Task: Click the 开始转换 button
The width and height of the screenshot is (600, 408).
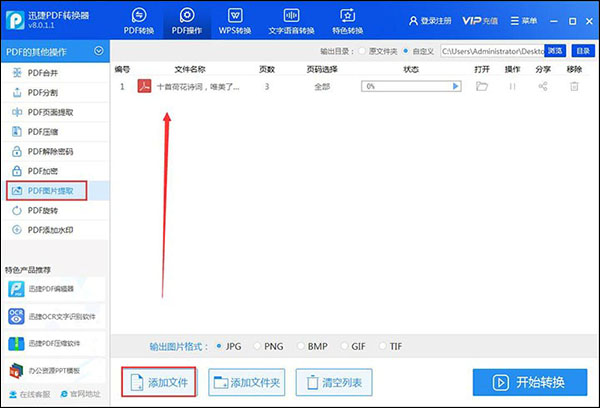Action: (530, 382)
